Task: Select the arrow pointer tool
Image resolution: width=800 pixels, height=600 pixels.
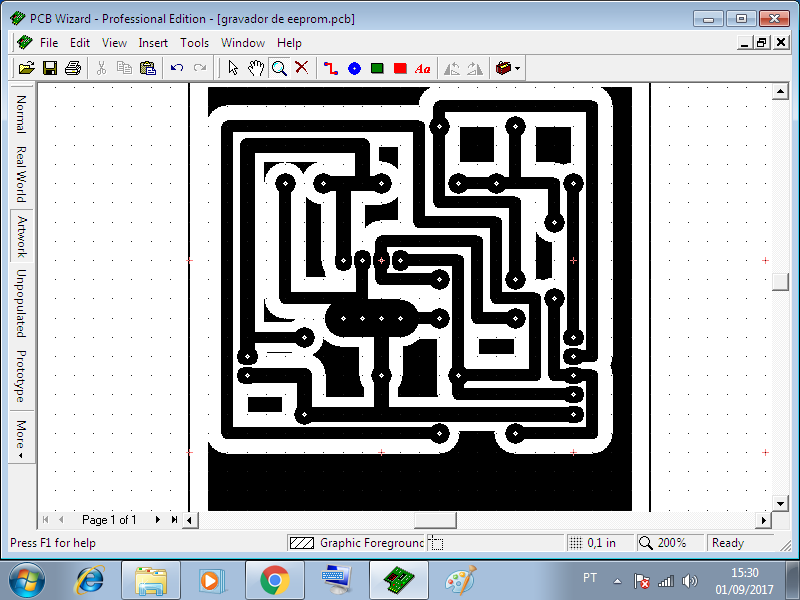Action: coord(233,68)
